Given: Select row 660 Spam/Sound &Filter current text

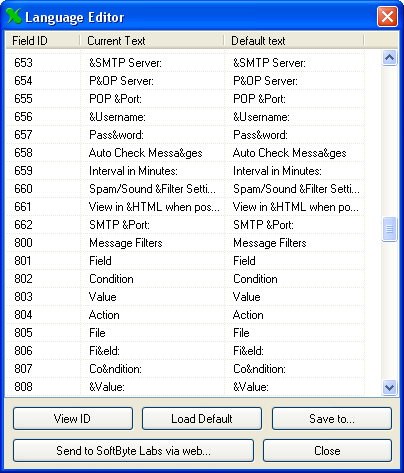Looking at the screenshot, I should (152, 189).
